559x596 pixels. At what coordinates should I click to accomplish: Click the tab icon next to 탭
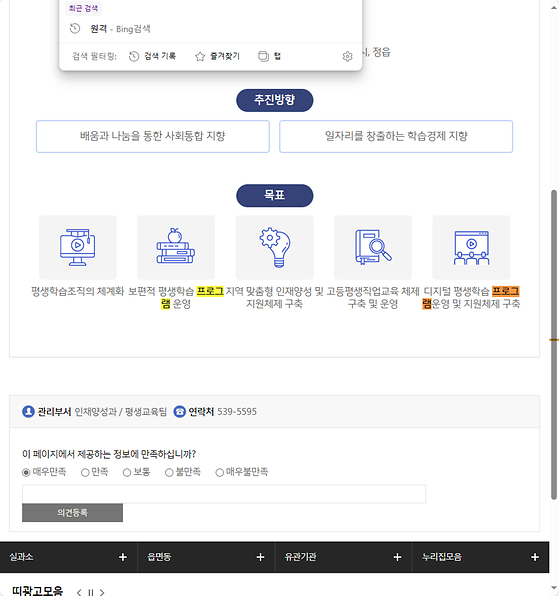tap(263, 56)
